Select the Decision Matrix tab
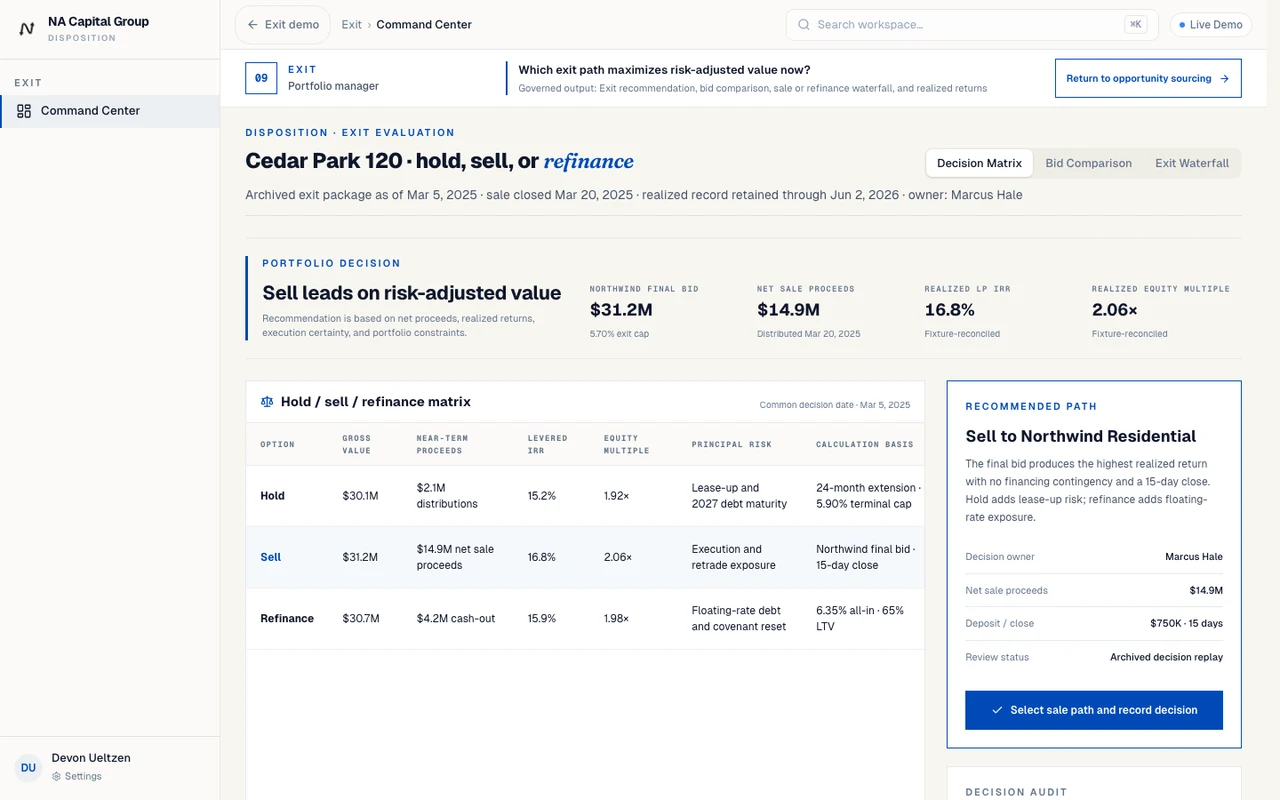Screen dimensions: 1280x800 (979, 163)
